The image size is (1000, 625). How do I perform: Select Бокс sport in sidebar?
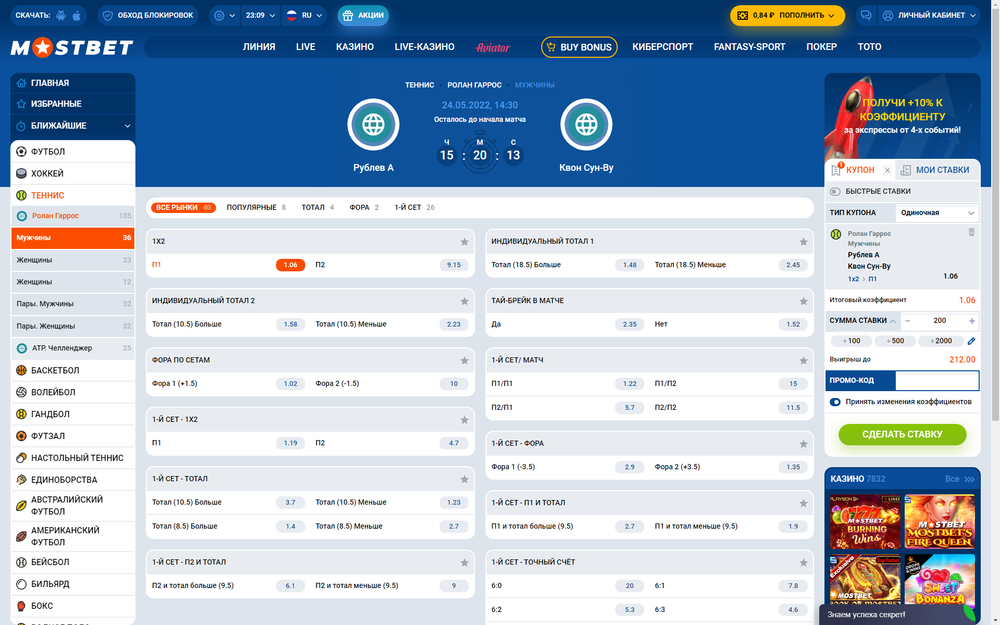click(x=73, y=606)
